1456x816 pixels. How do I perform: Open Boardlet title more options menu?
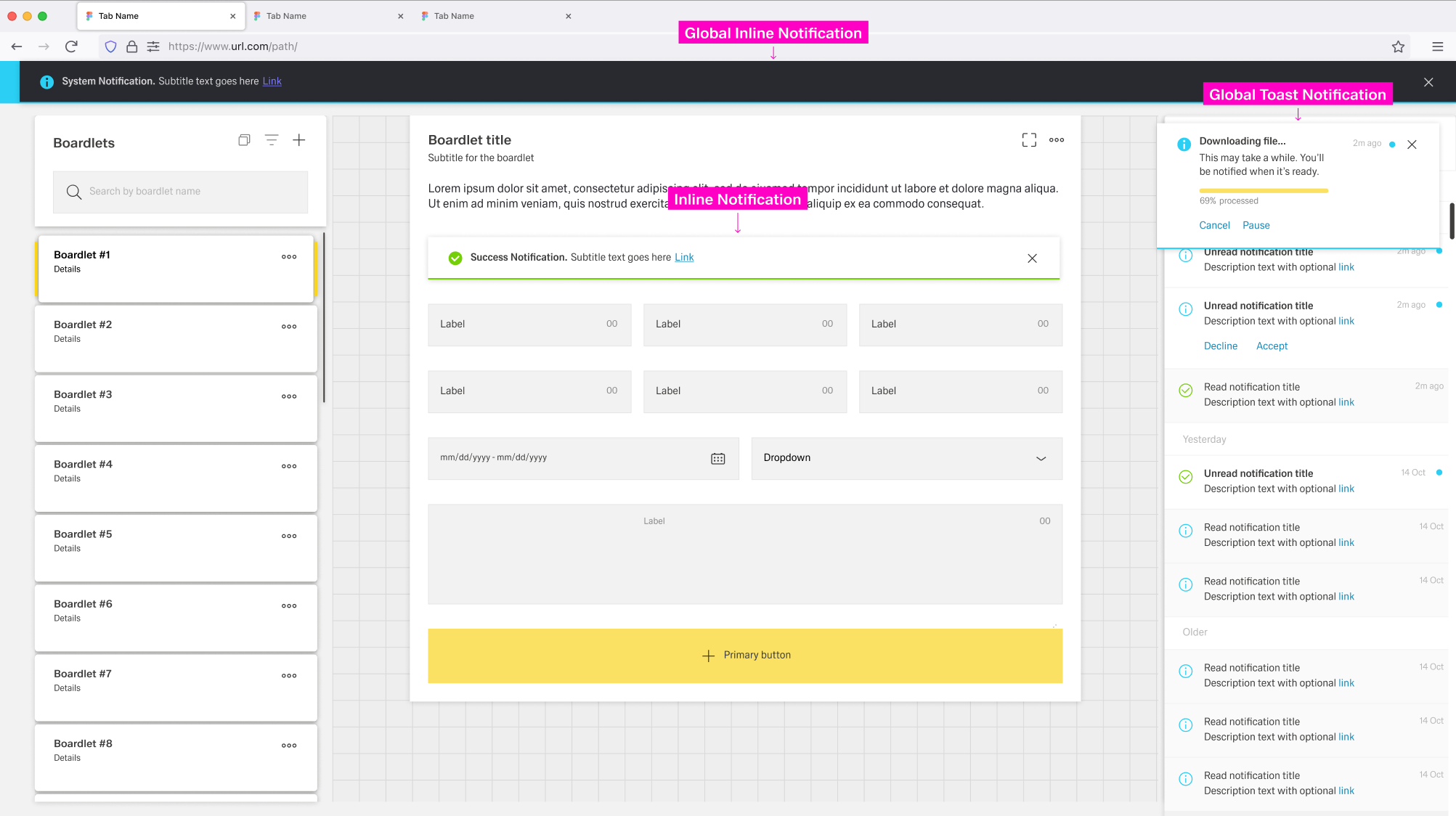[1057, 140]
